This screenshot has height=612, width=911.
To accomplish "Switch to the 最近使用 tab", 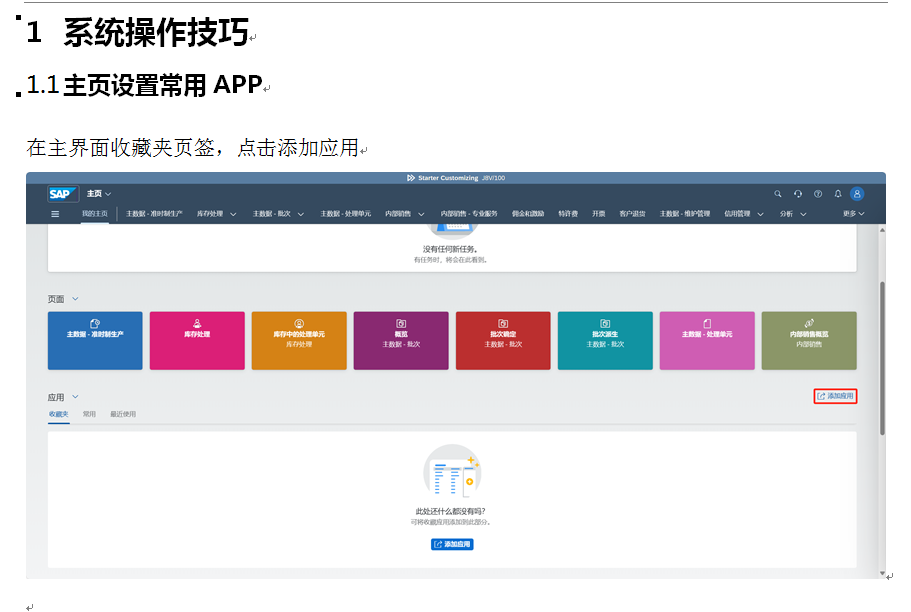I will 123,414.
